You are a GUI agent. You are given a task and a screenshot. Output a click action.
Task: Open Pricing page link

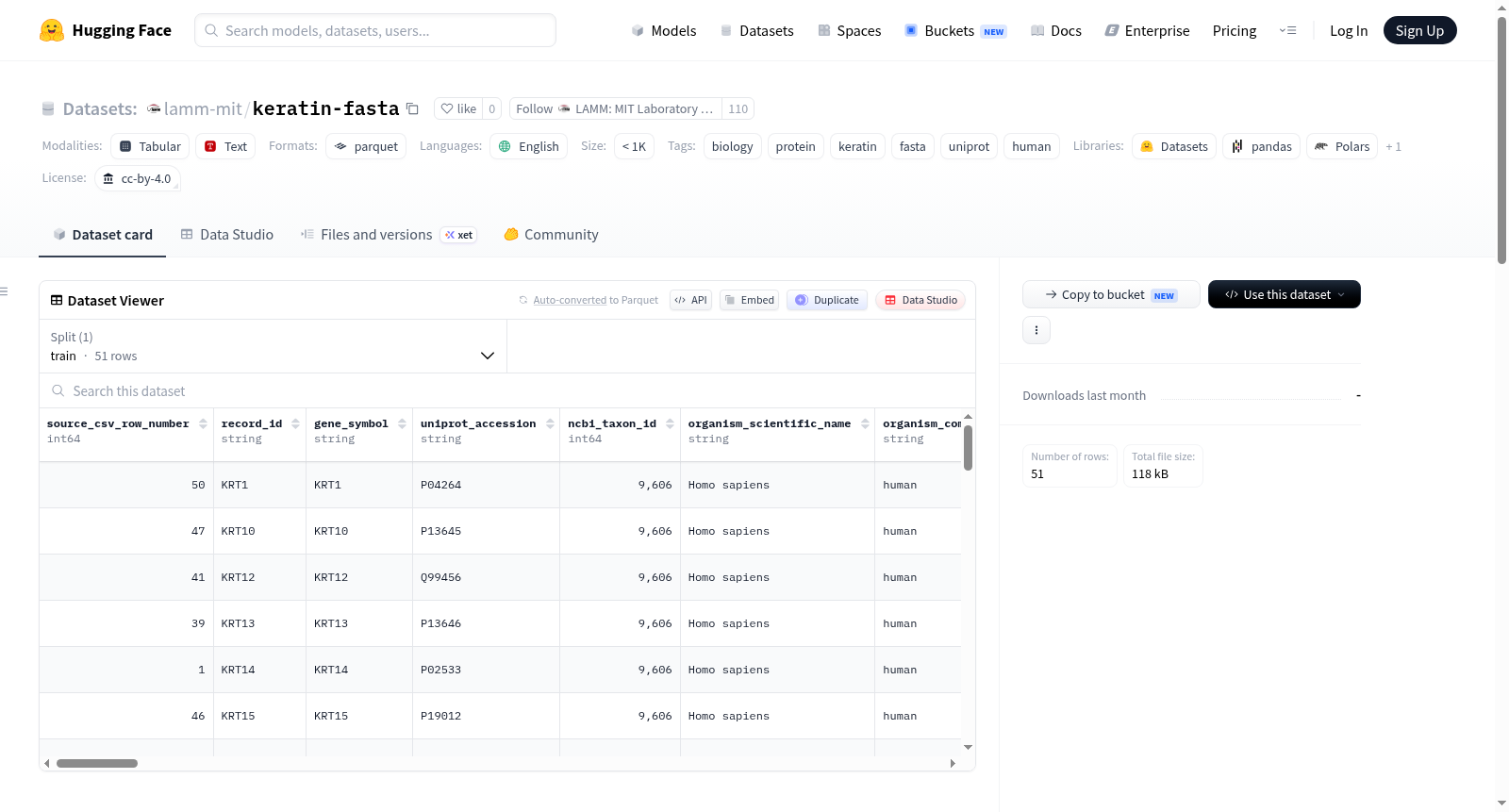pyautogui.click(x=1235, y=30)
